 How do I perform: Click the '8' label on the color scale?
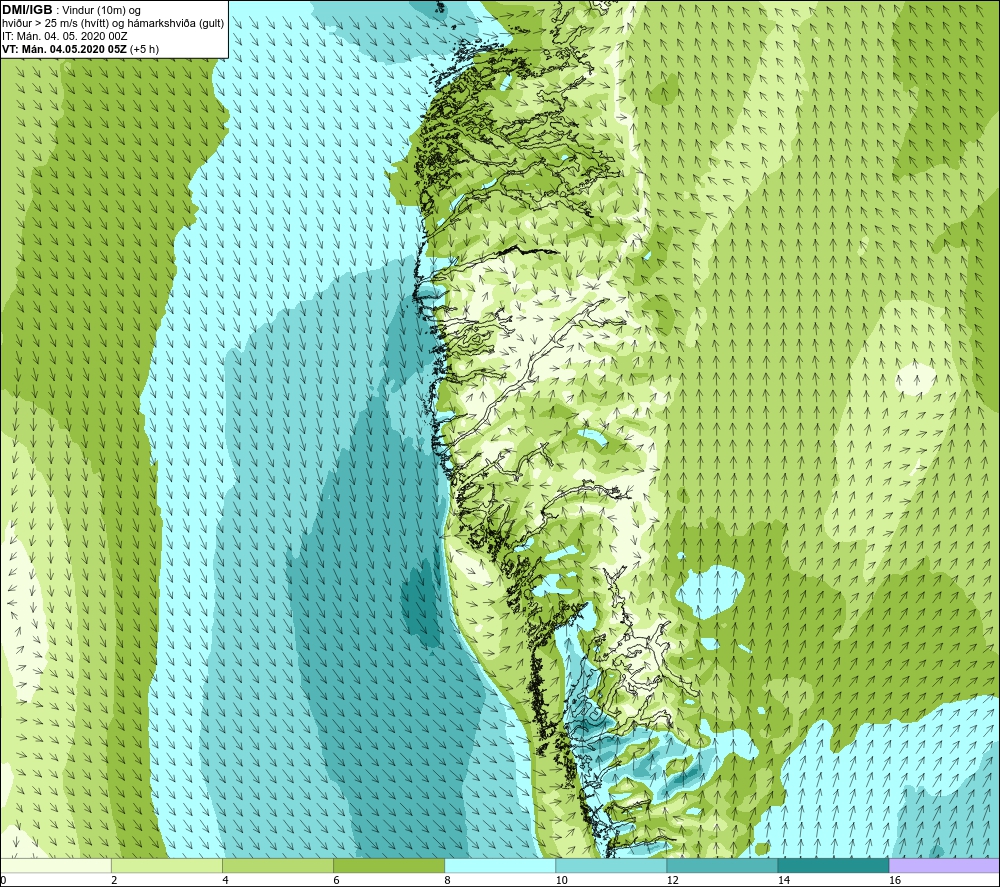click(447, 881)
